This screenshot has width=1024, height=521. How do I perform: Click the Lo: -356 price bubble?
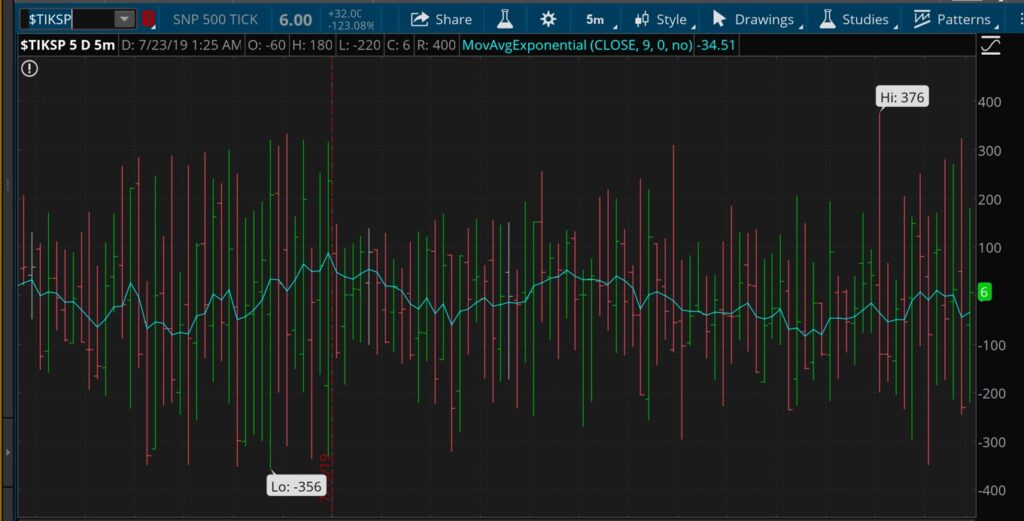295,487
